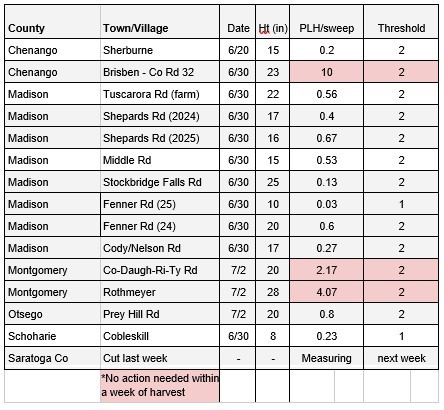Screen dimensions: 444x410
Task: Select the PLH/sweep header cell
Action: [x=327, y=22]
